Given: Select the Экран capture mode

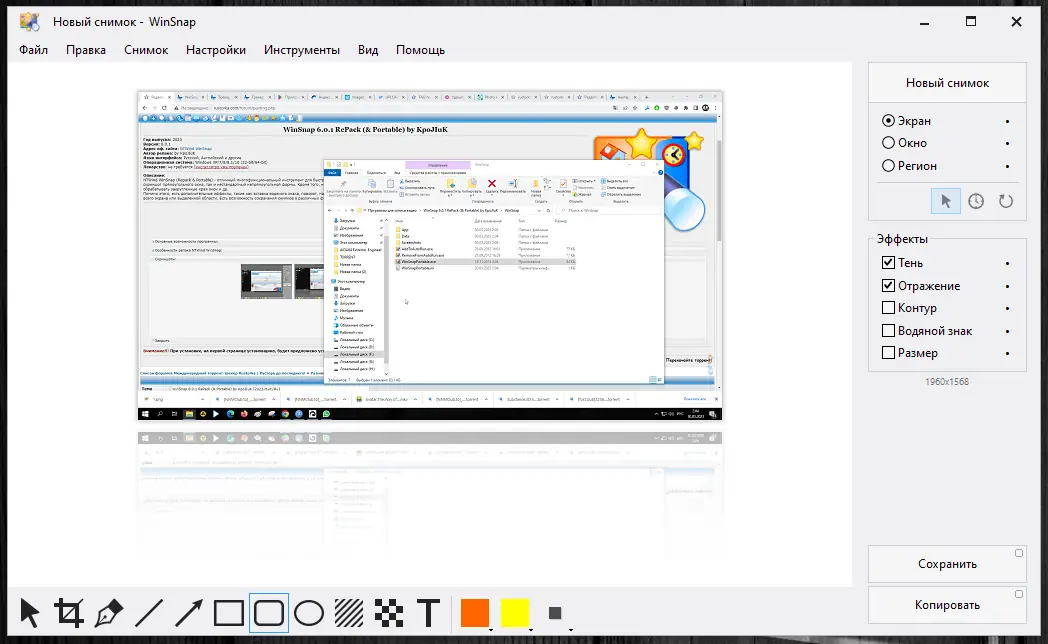Looking at the screenshot, I should pos(906,121).
